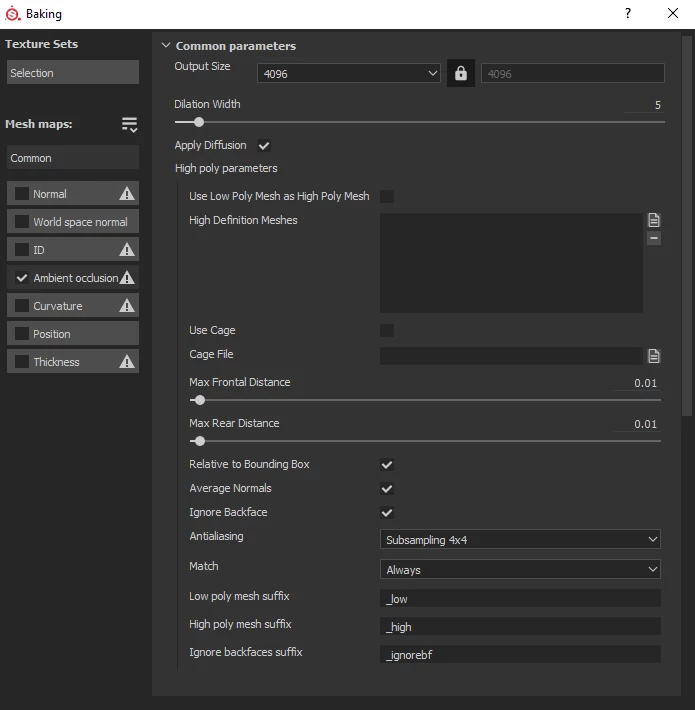The width and height of the screenshot is (695, 710).
Task: Click the Substance Painter logo icon
Action: pos(12,14)
